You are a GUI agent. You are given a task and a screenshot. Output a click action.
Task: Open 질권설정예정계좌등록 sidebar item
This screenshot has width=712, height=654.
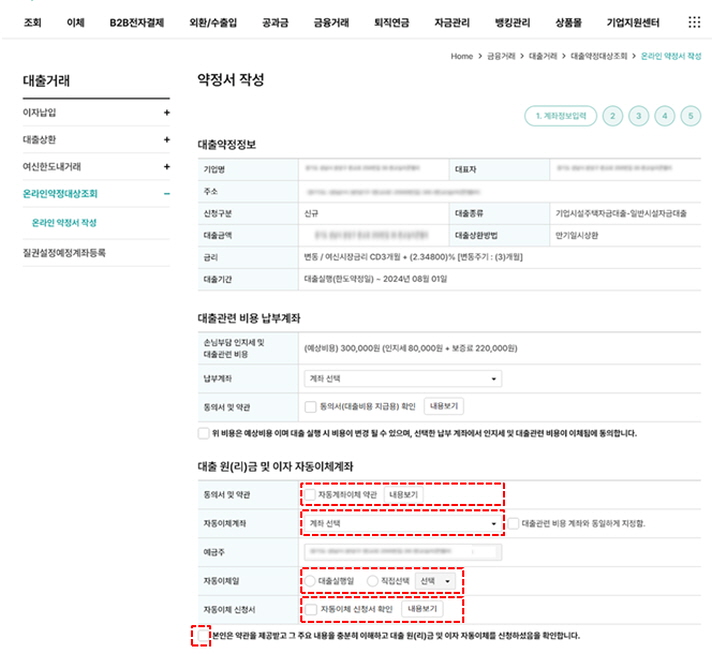coord(64,253)
